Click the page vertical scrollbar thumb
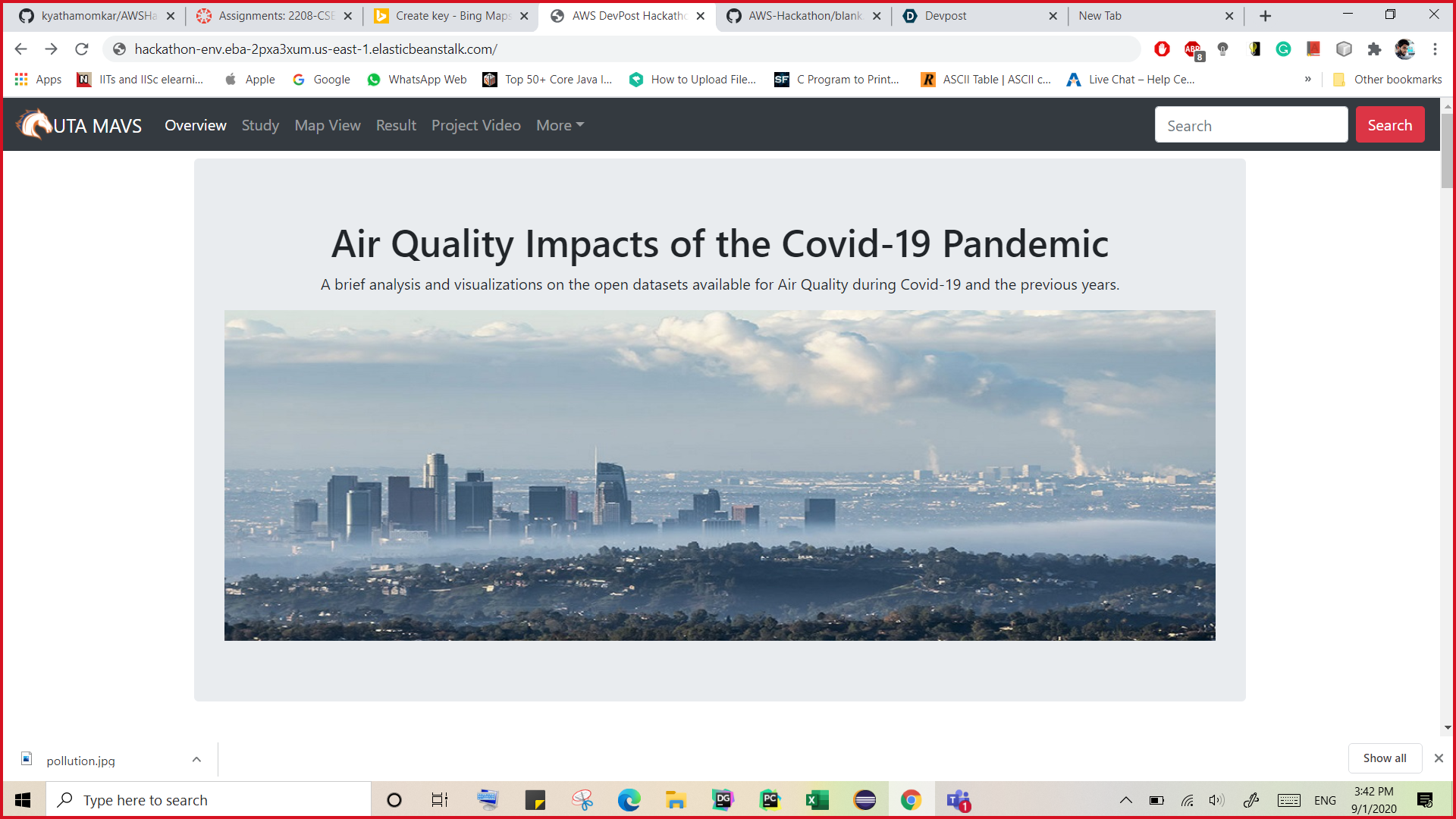The image size is (1456, 819). 1447,152
